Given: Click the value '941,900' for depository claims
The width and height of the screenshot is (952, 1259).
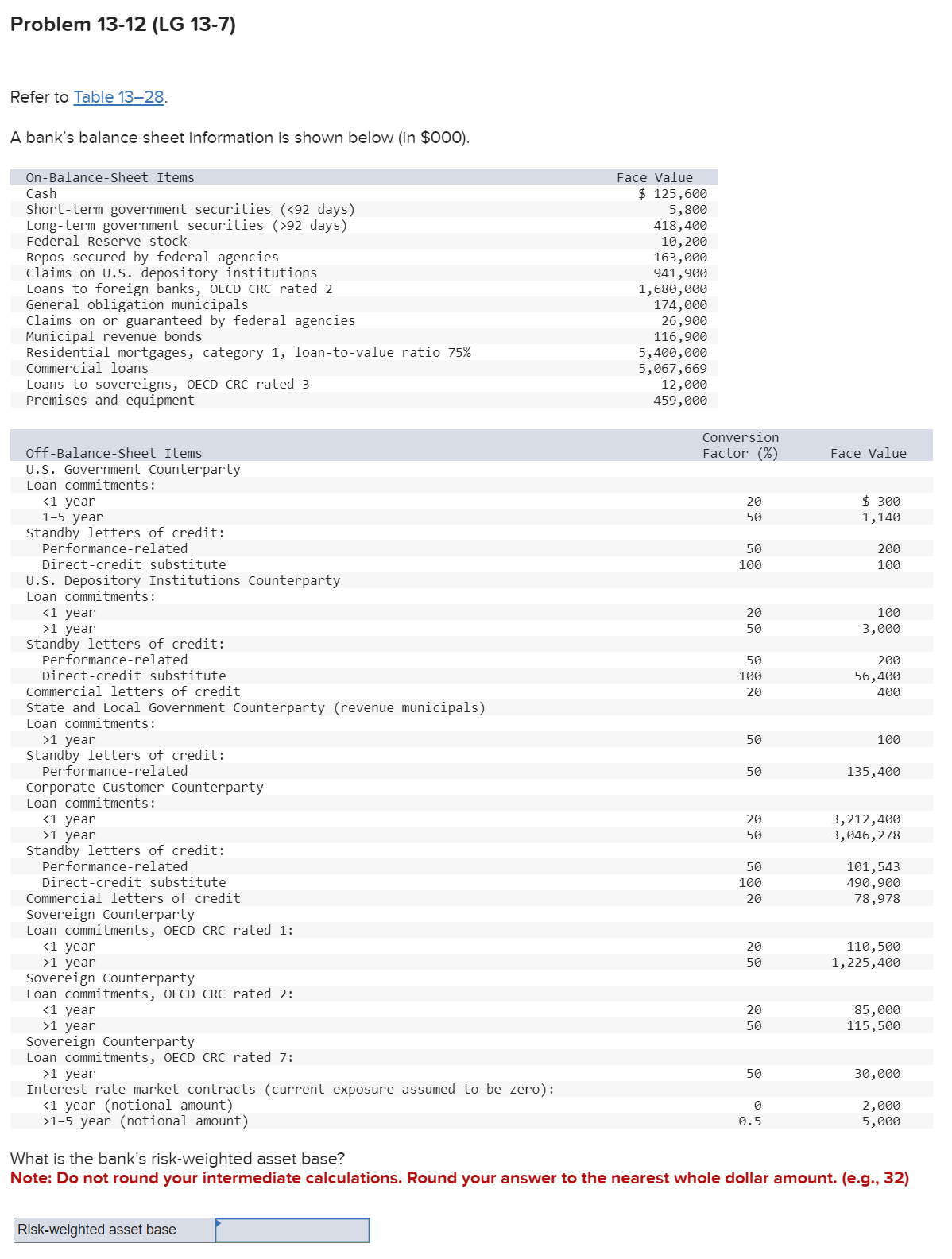Looking at the screenshot, I should point(680,273).
